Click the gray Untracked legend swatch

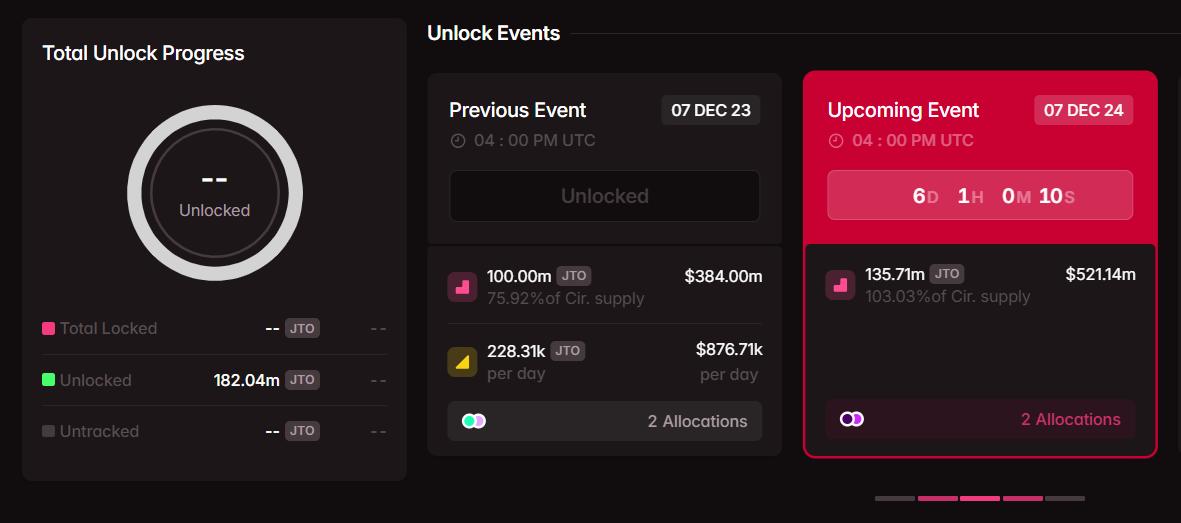point(48,431)
